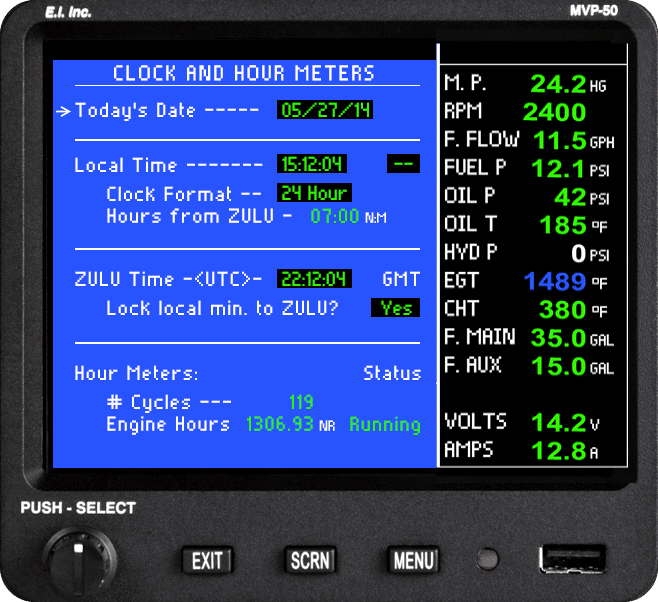Screen dimensions: 658x602
Task: Click the HYD P reading 0
Action: point(578,253)
